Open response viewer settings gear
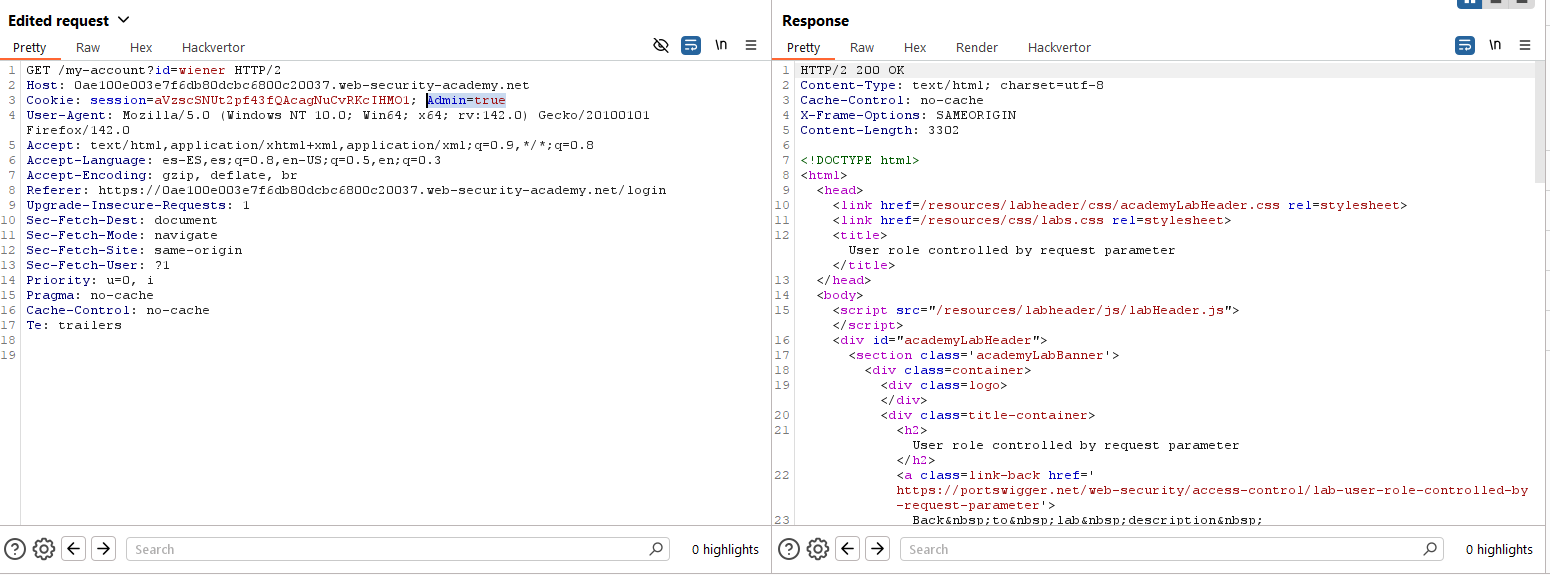The image size is (1550, 575). point(818,549)
